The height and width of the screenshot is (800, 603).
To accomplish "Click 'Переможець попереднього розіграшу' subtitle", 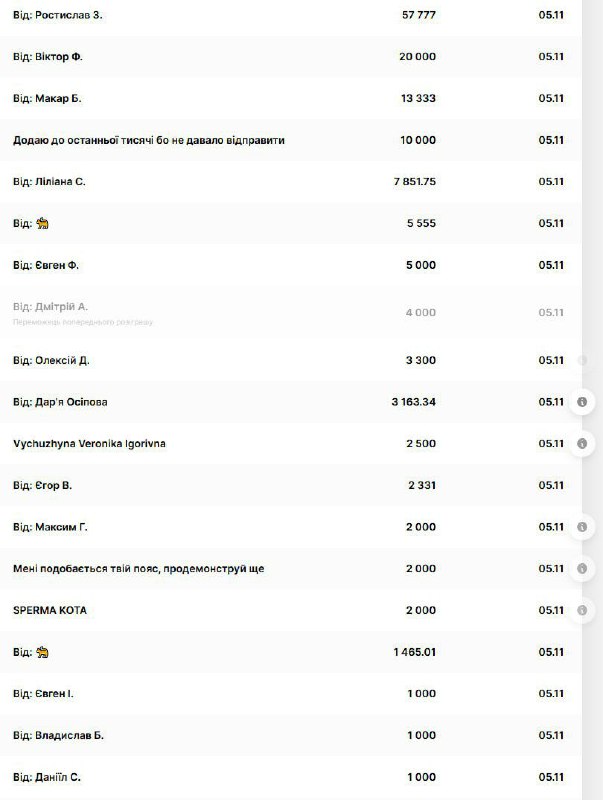I will click(x=83, y=322).
